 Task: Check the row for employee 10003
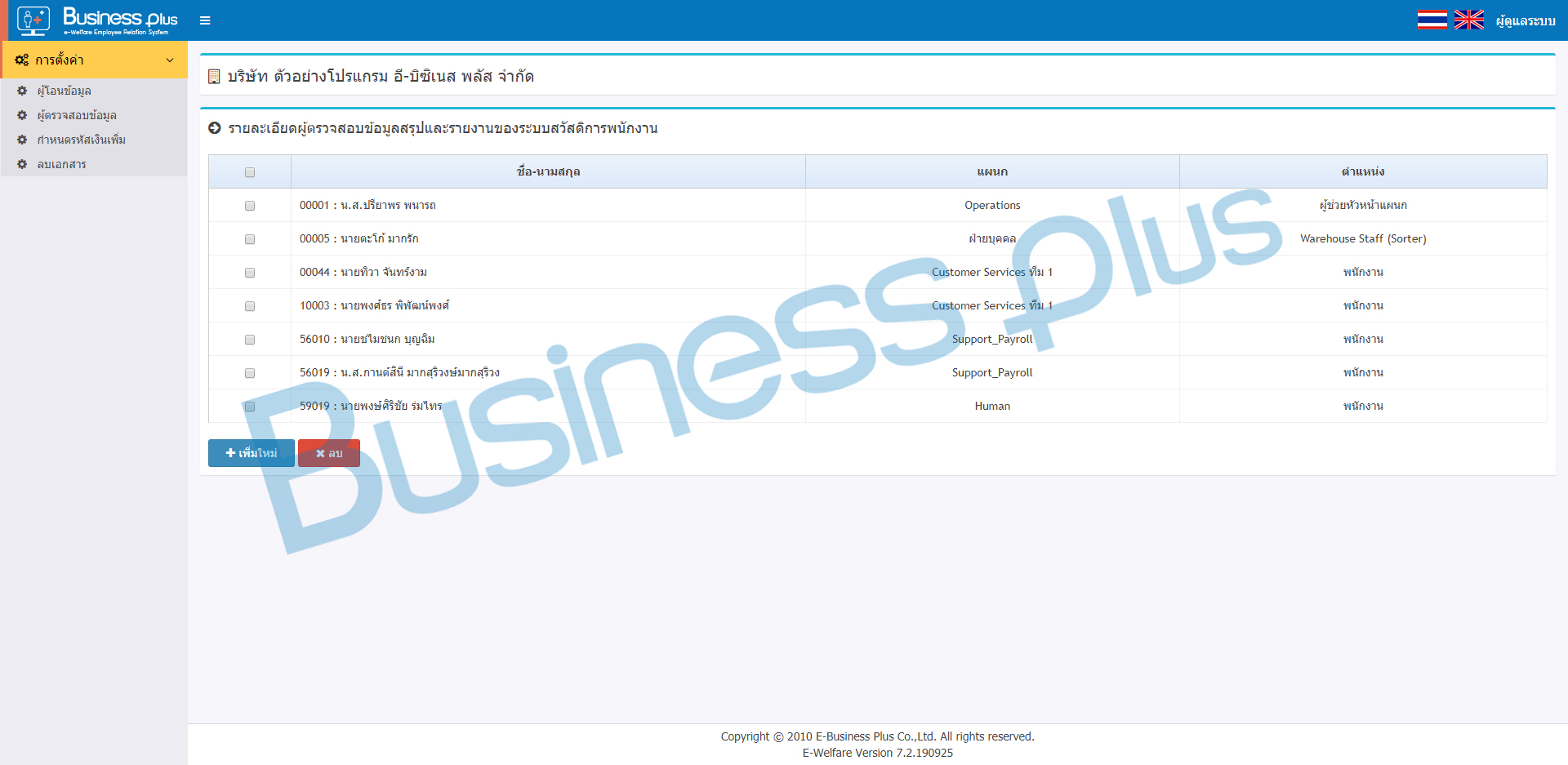[x=250, y=306]
